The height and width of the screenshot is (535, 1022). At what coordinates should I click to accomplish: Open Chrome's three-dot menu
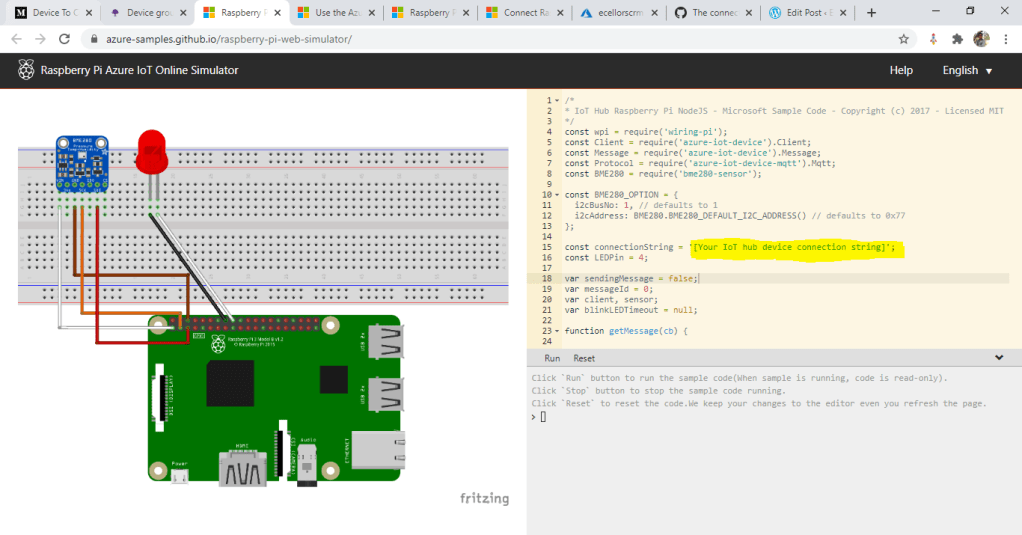pos(1007,39)
